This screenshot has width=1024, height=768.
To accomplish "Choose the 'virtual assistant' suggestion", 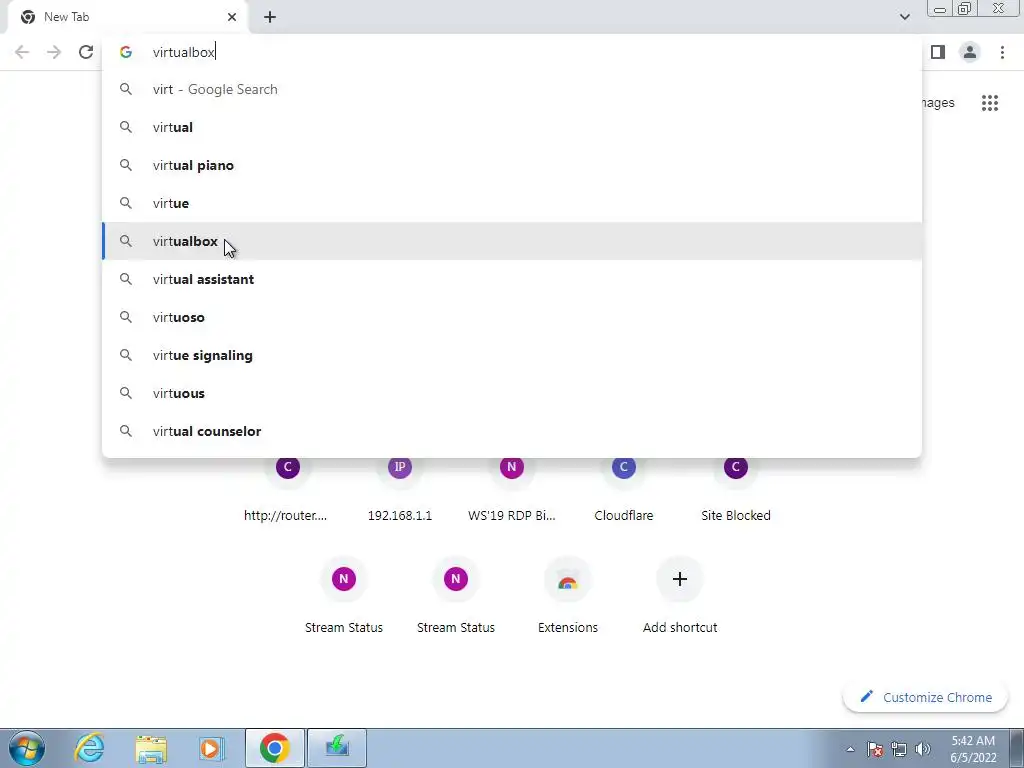I will [512, 279].
